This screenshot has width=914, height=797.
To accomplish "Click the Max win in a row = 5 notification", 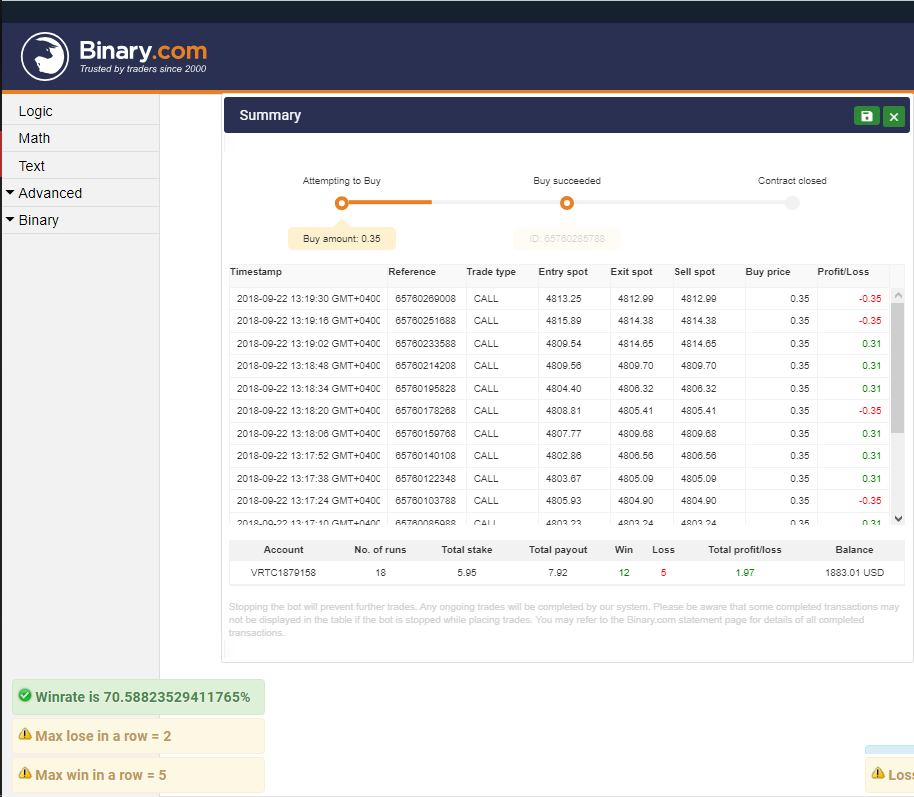I will (x=138, y=775).
